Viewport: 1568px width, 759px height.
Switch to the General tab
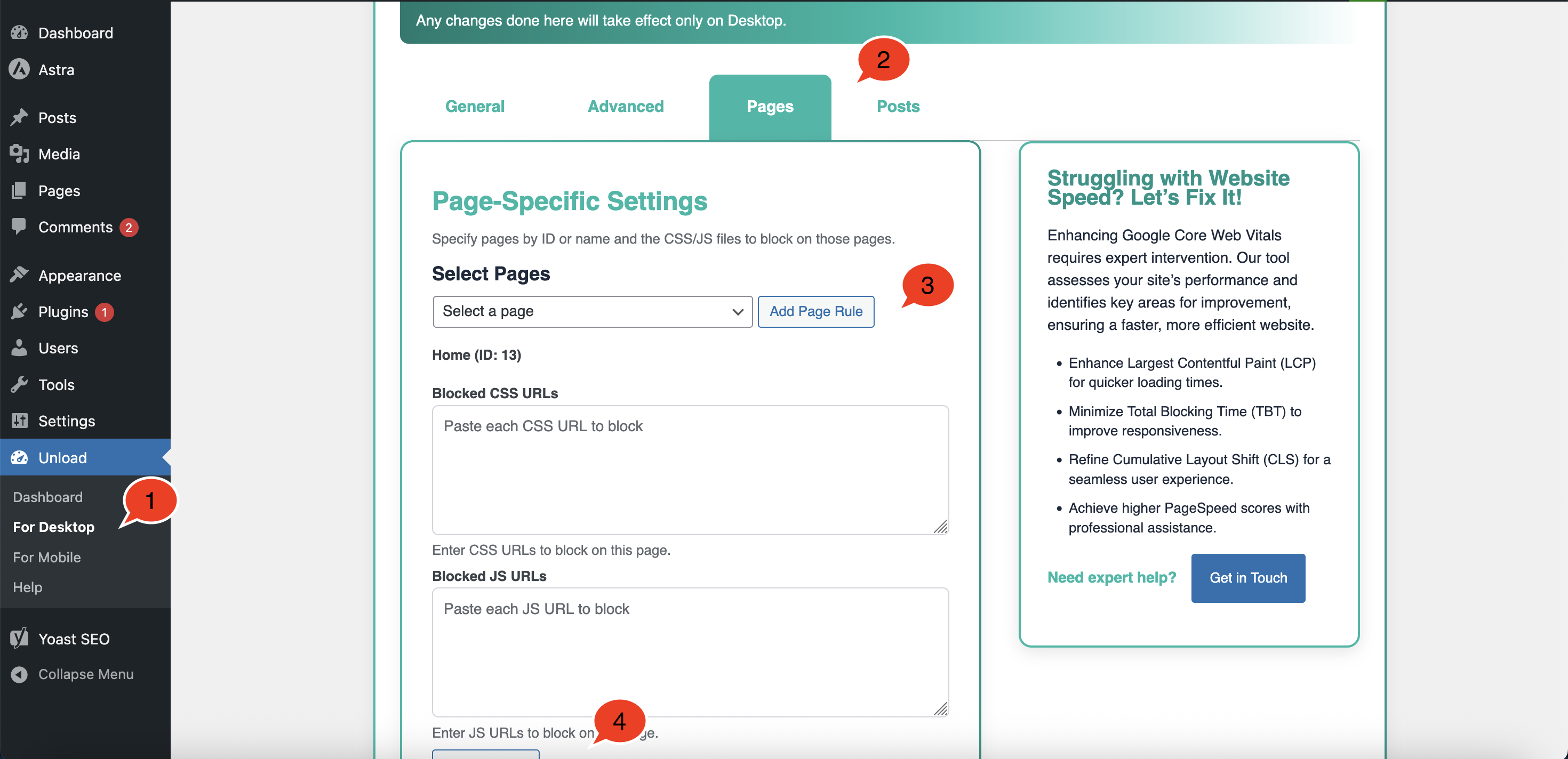click(x=475, y=107)
